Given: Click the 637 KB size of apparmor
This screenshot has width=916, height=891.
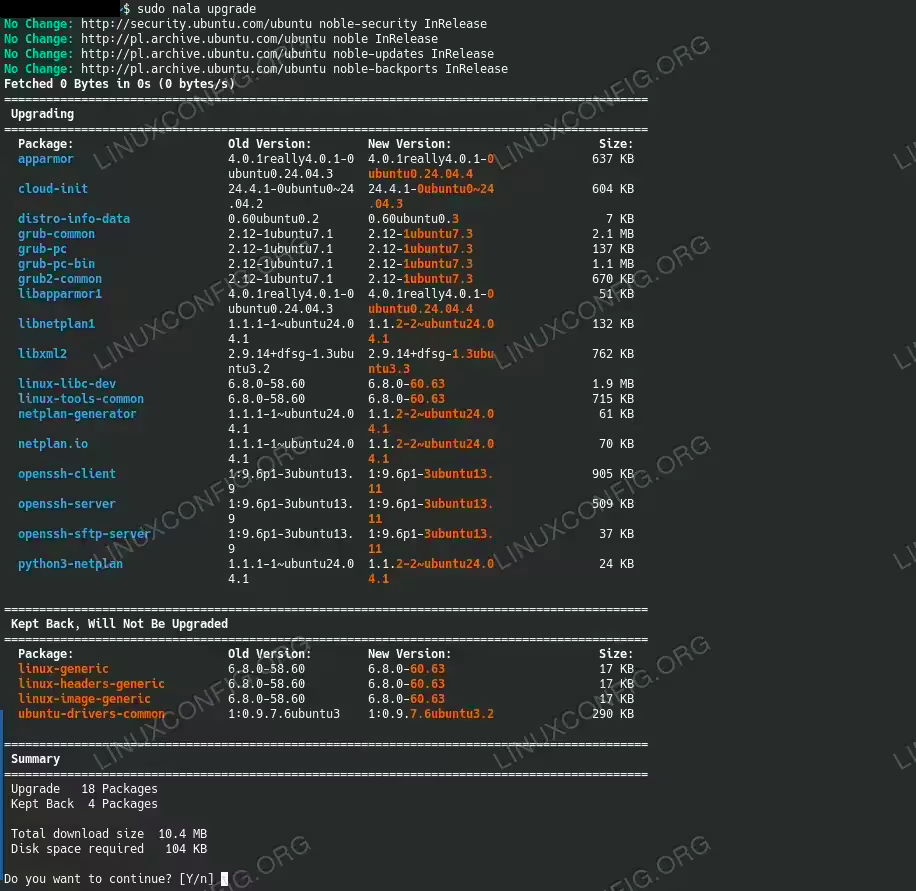Looking at the screenshot, I should point(613,159).
